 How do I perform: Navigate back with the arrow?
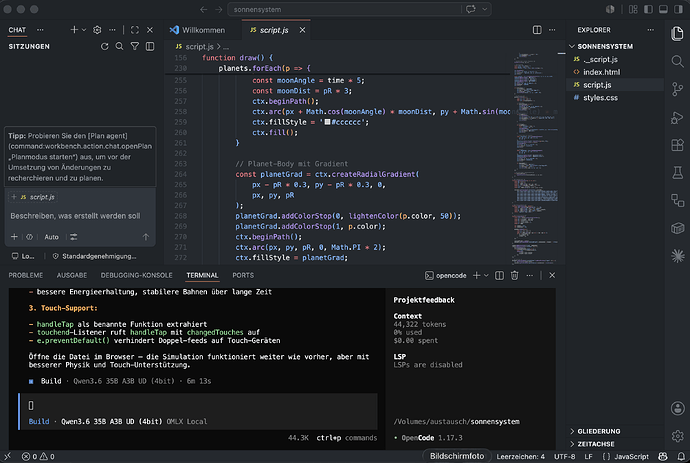tap(203, 9)
